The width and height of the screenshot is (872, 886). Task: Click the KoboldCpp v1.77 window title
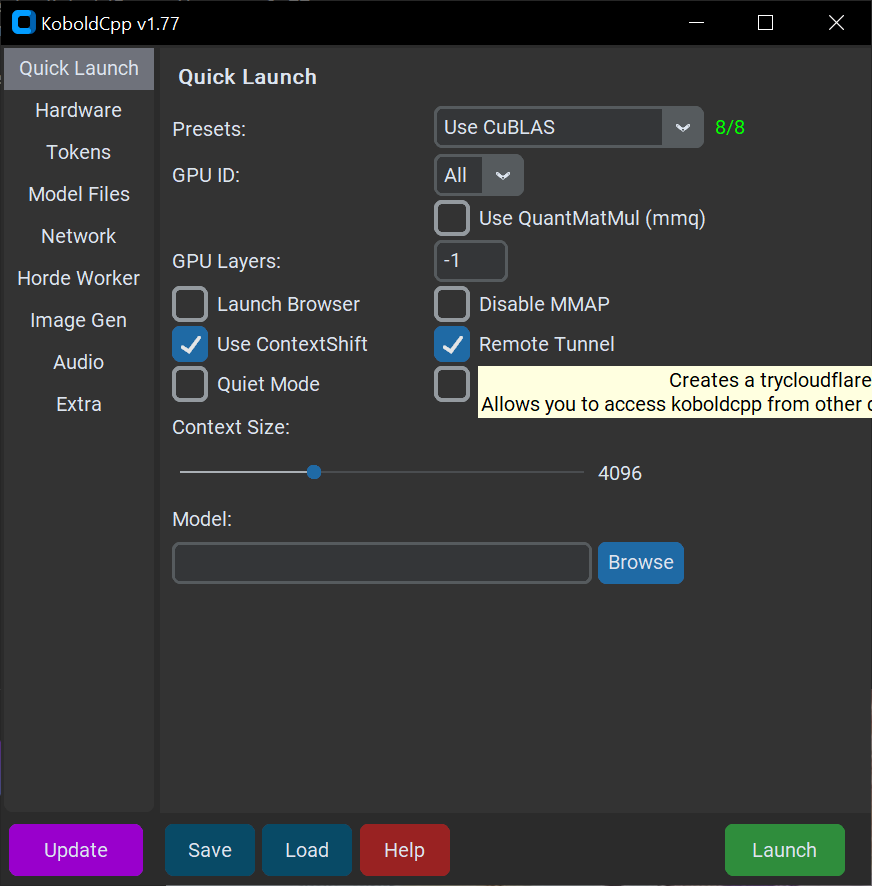pos(110,24)
